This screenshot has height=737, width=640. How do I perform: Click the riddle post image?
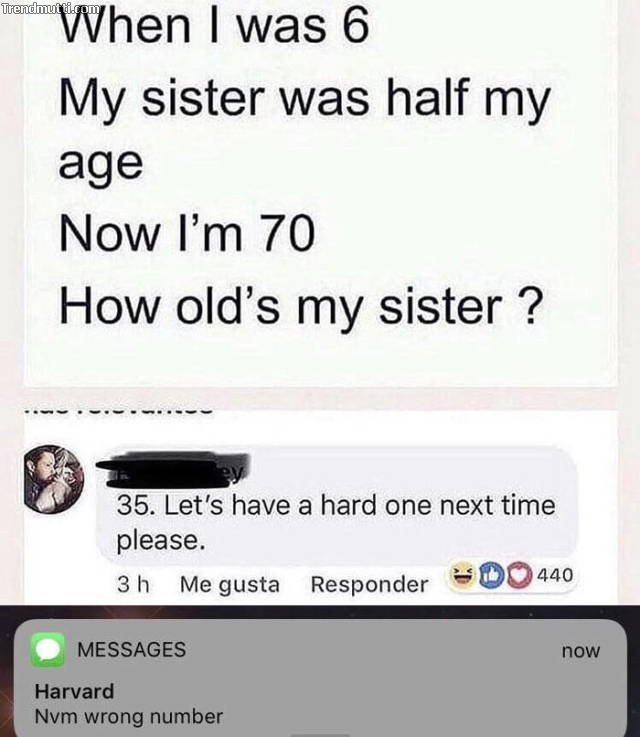tap(320, 193)
